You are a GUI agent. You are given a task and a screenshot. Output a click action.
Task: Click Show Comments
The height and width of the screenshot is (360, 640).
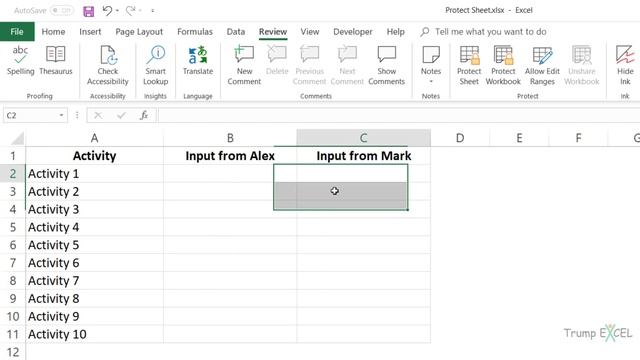[x=387, y=65]
